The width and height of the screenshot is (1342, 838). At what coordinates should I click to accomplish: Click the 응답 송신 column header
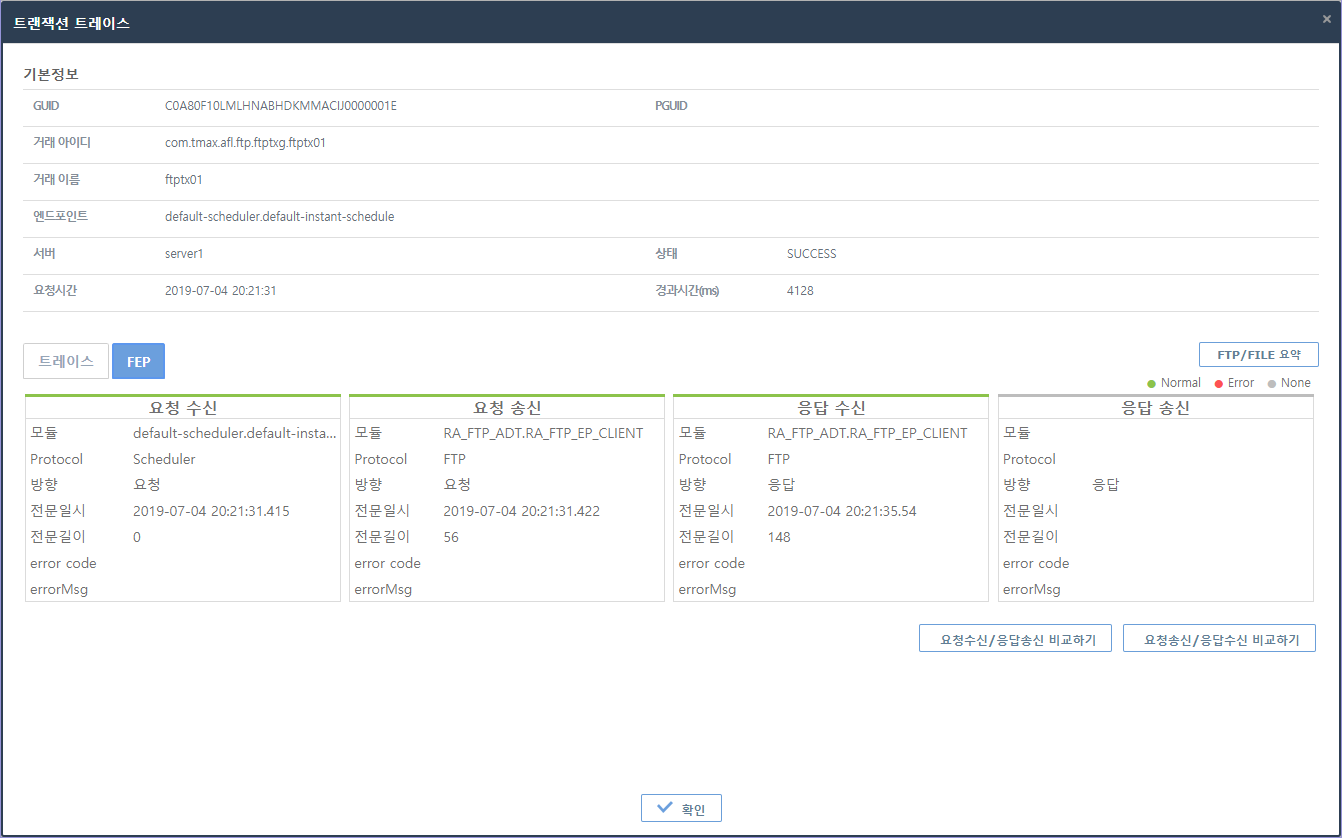1155,404
